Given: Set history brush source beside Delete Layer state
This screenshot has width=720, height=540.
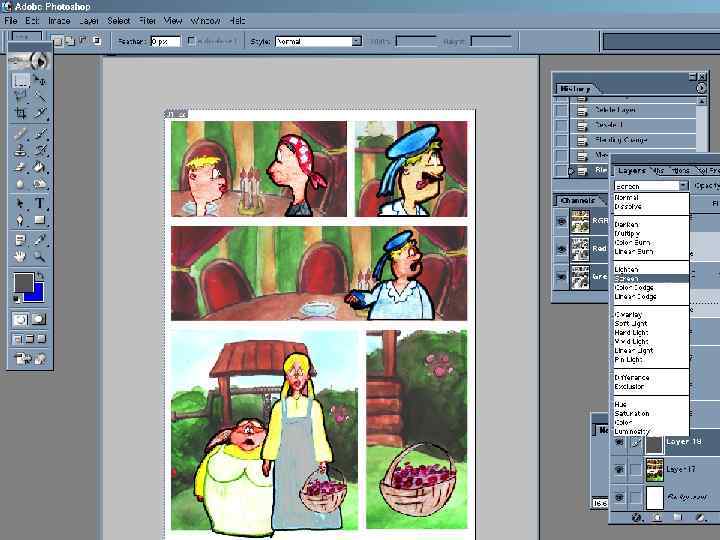Looking at the screenshot, I should [x=562, y=110].
